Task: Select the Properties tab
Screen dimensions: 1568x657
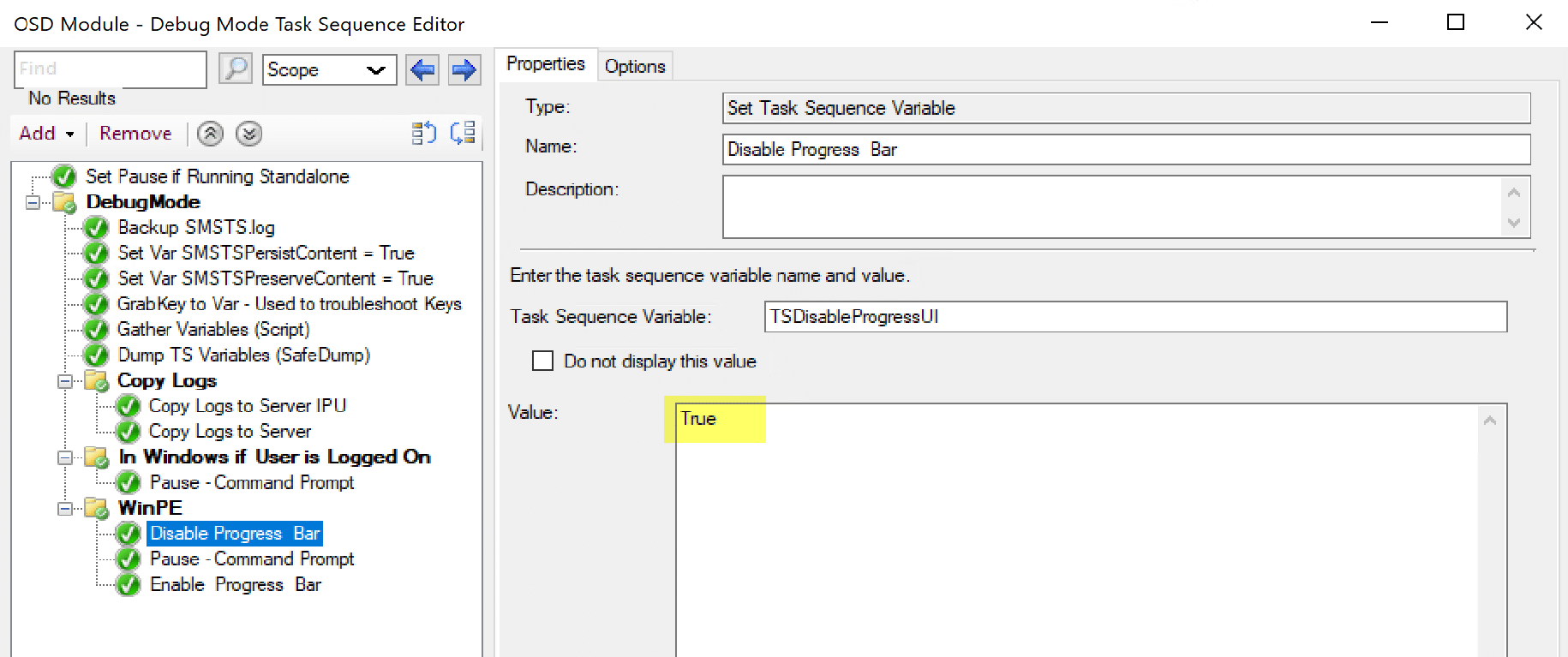Action: click(x=545, y=64)
